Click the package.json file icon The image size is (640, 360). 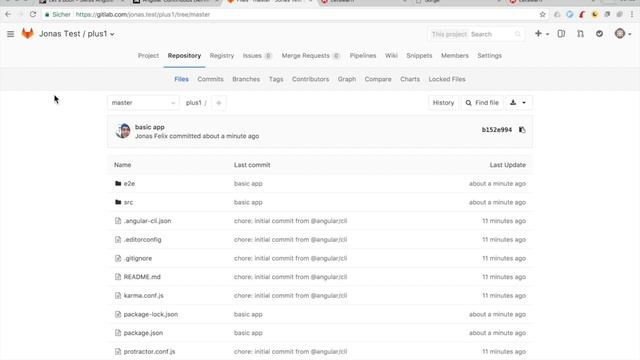pyautogui.click(x=118, y=333)
